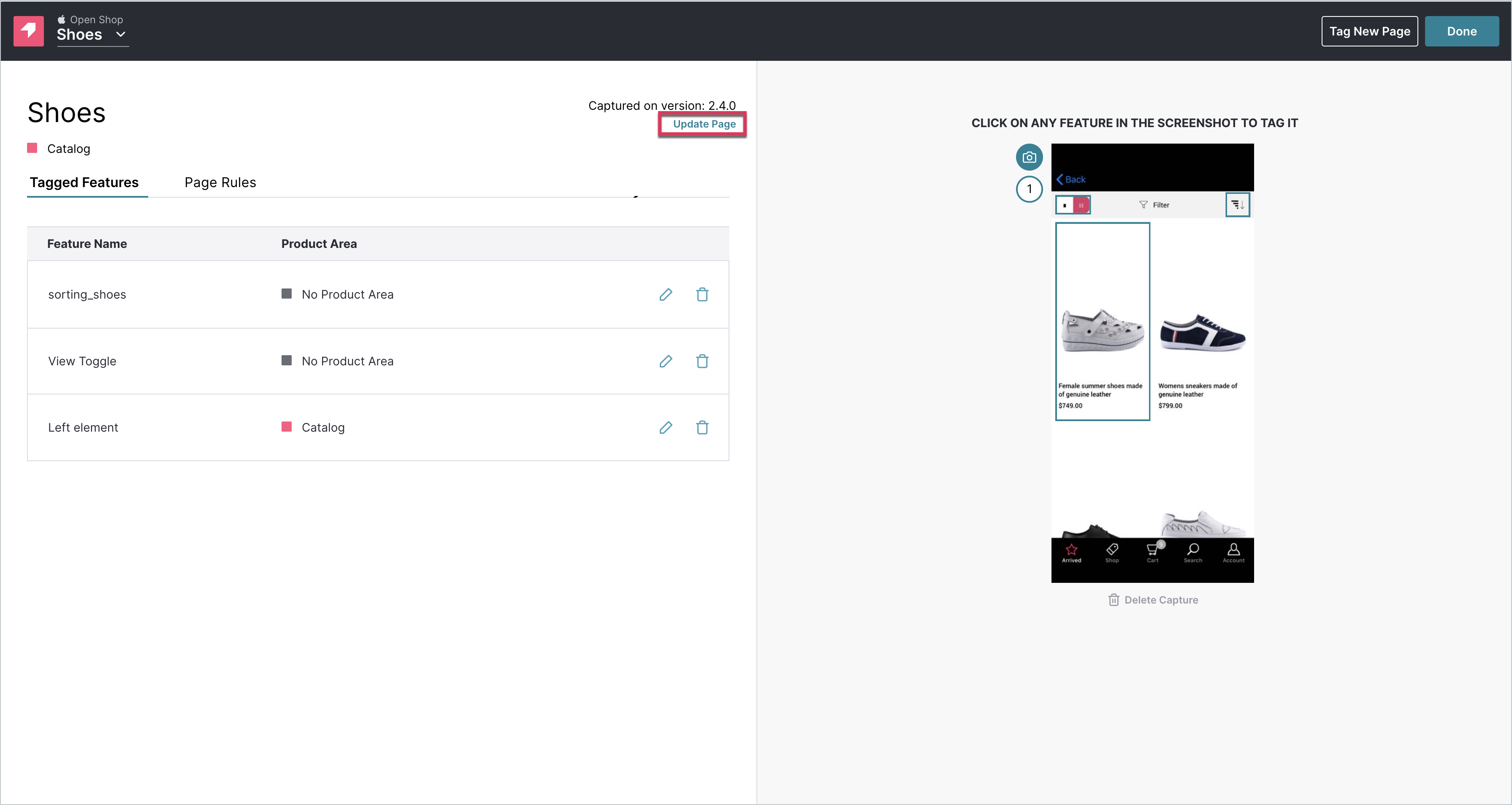Select the Tagged Features tab

[84, 182]
